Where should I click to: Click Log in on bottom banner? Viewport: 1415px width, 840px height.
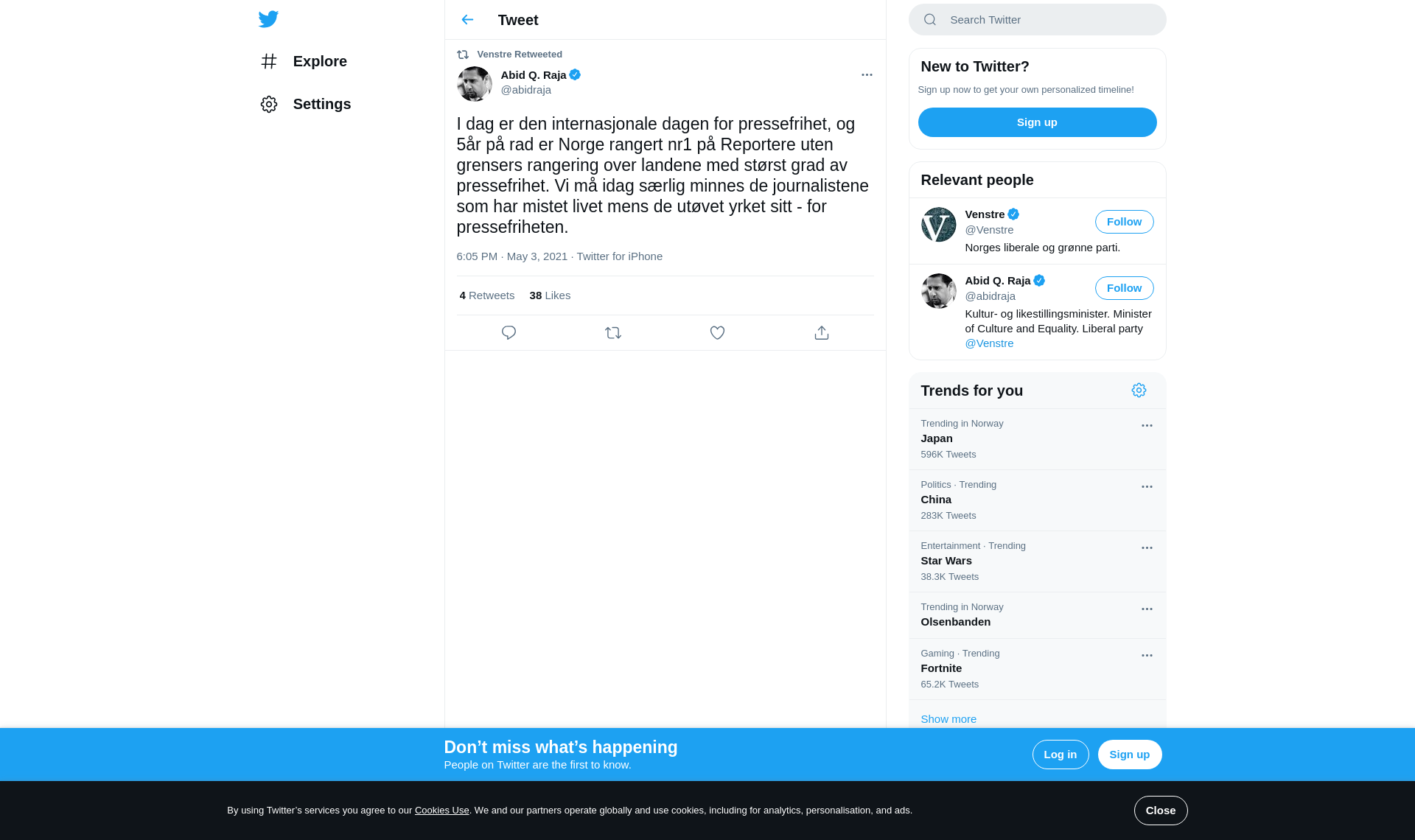(1061, 755)
